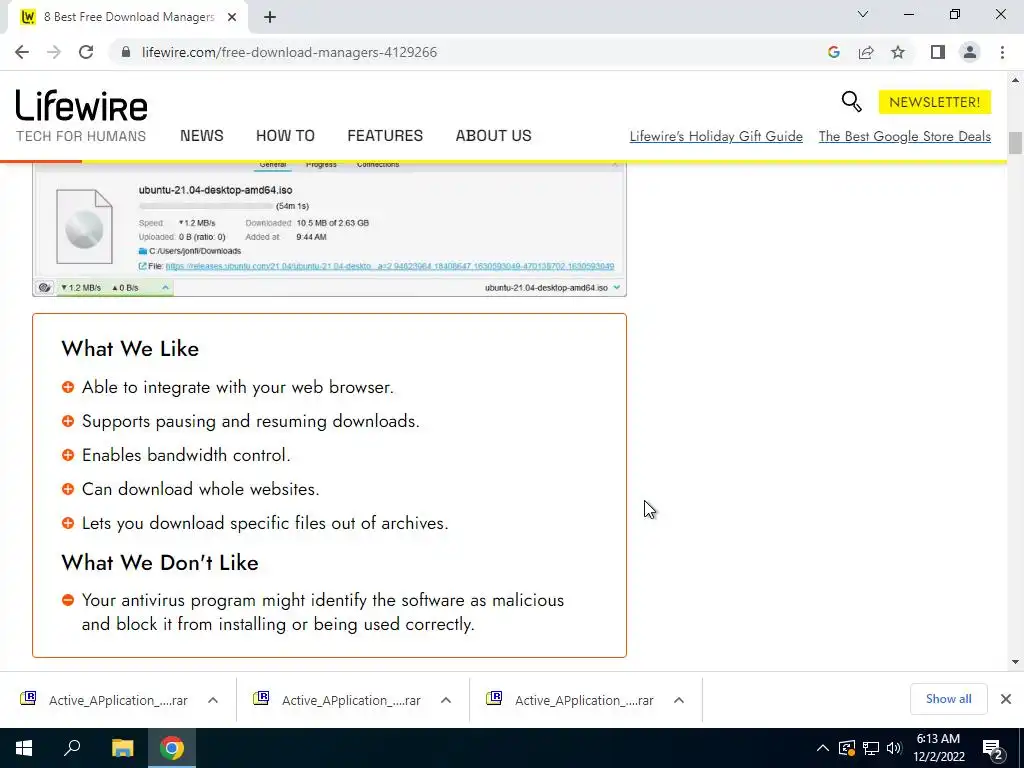Open Chrome profile avatar
Screen dimensions: 1024x768
[970, 52]
